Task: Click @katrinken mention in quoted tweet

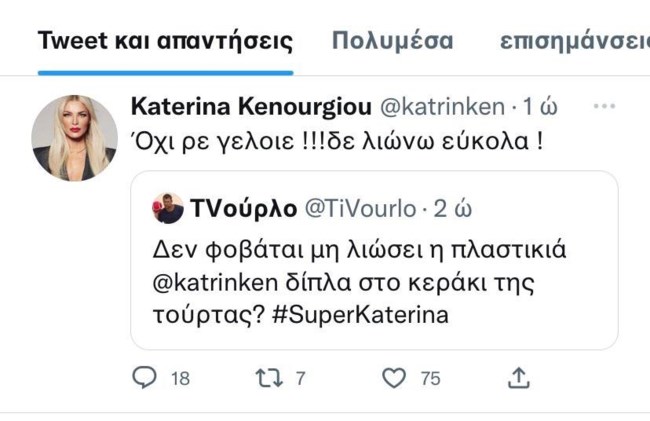Action: click(215, 283)
